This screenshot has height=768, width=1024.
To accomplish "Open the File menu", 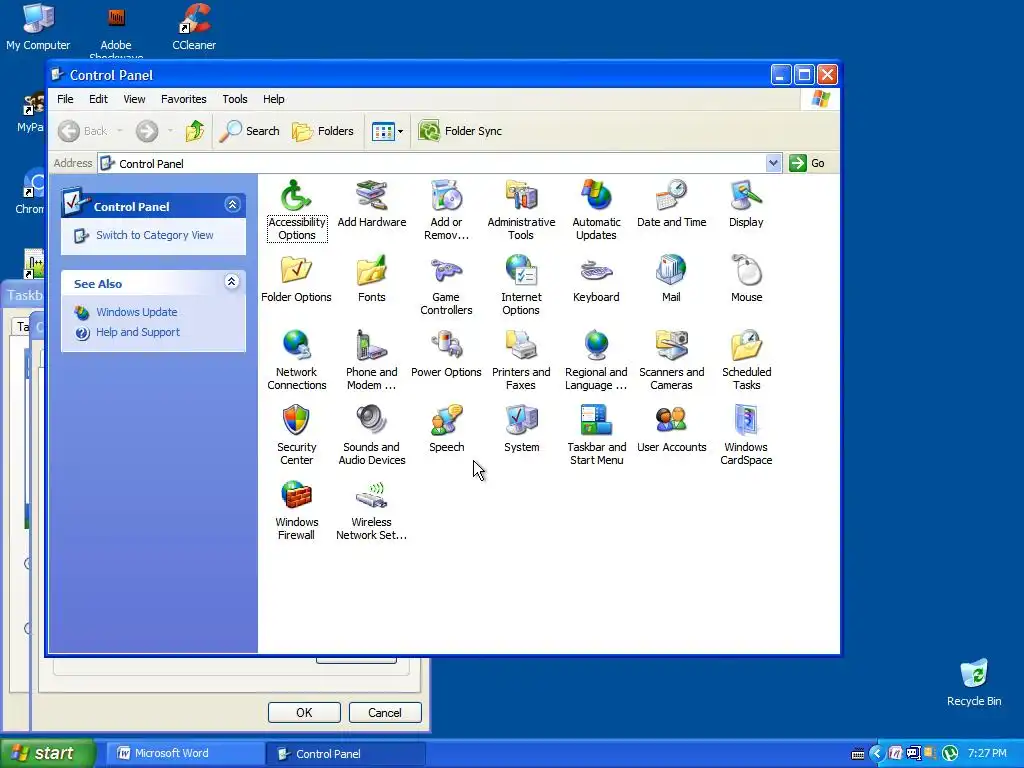I will coord(65,99).
